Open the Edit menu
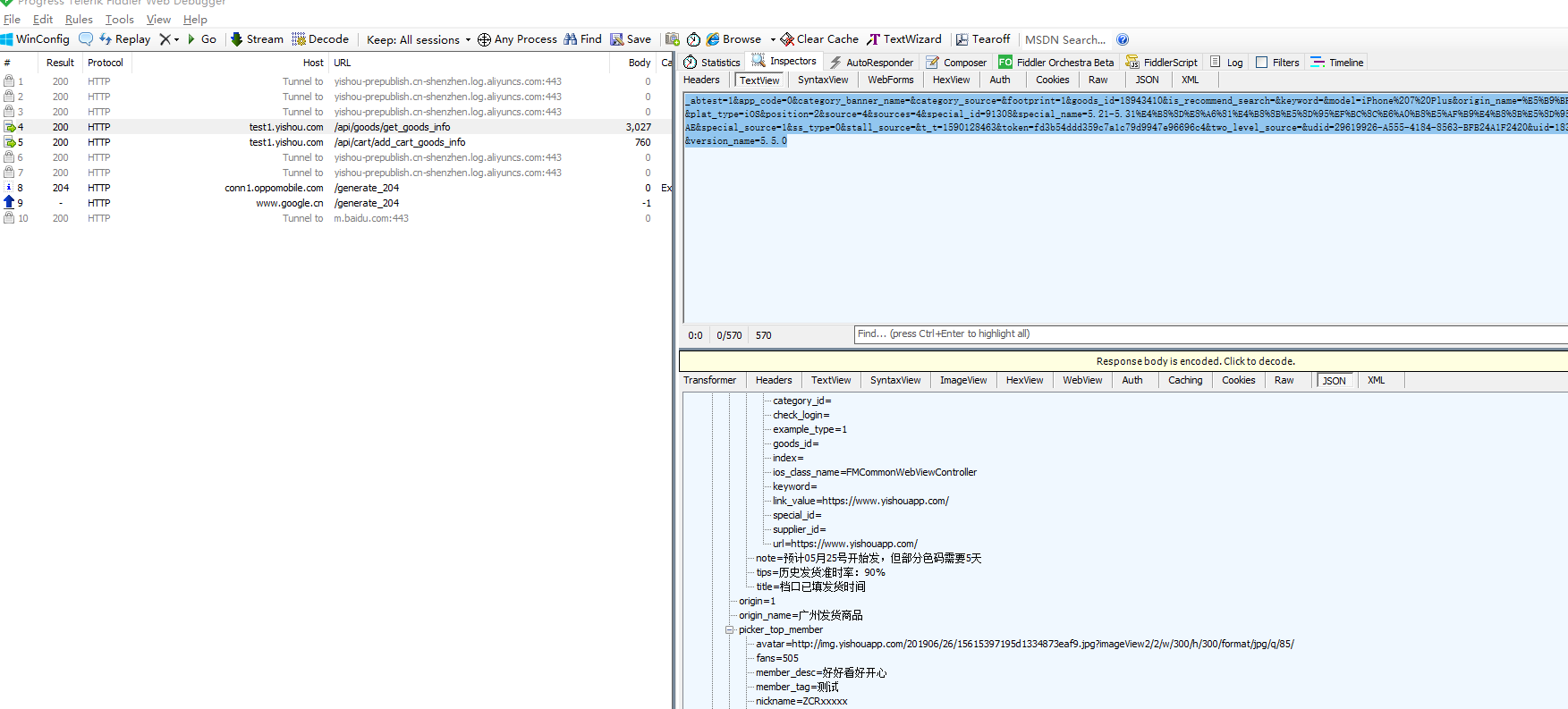Viewport: 1568px width, 709px height. [x=43, y=19]
